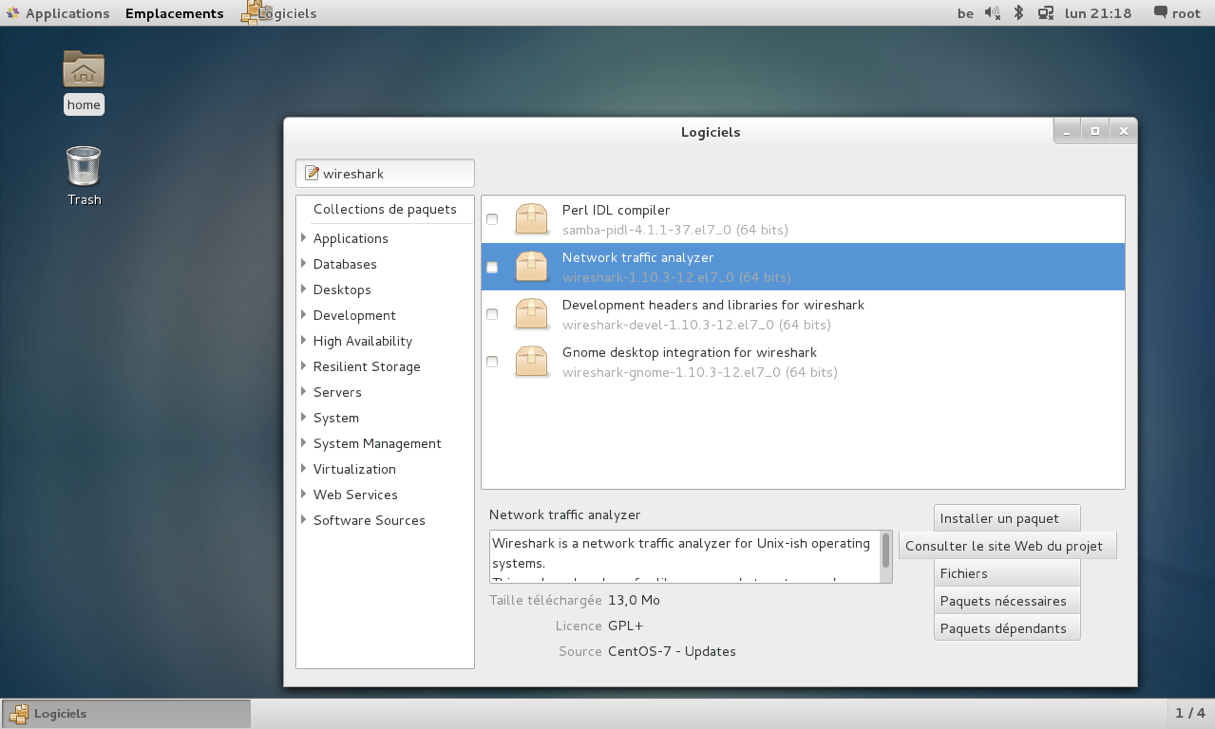The width and height of the screenshot is (1215, 729).
Task: Select the Web Services collection
Action: (x=355, y=494)
